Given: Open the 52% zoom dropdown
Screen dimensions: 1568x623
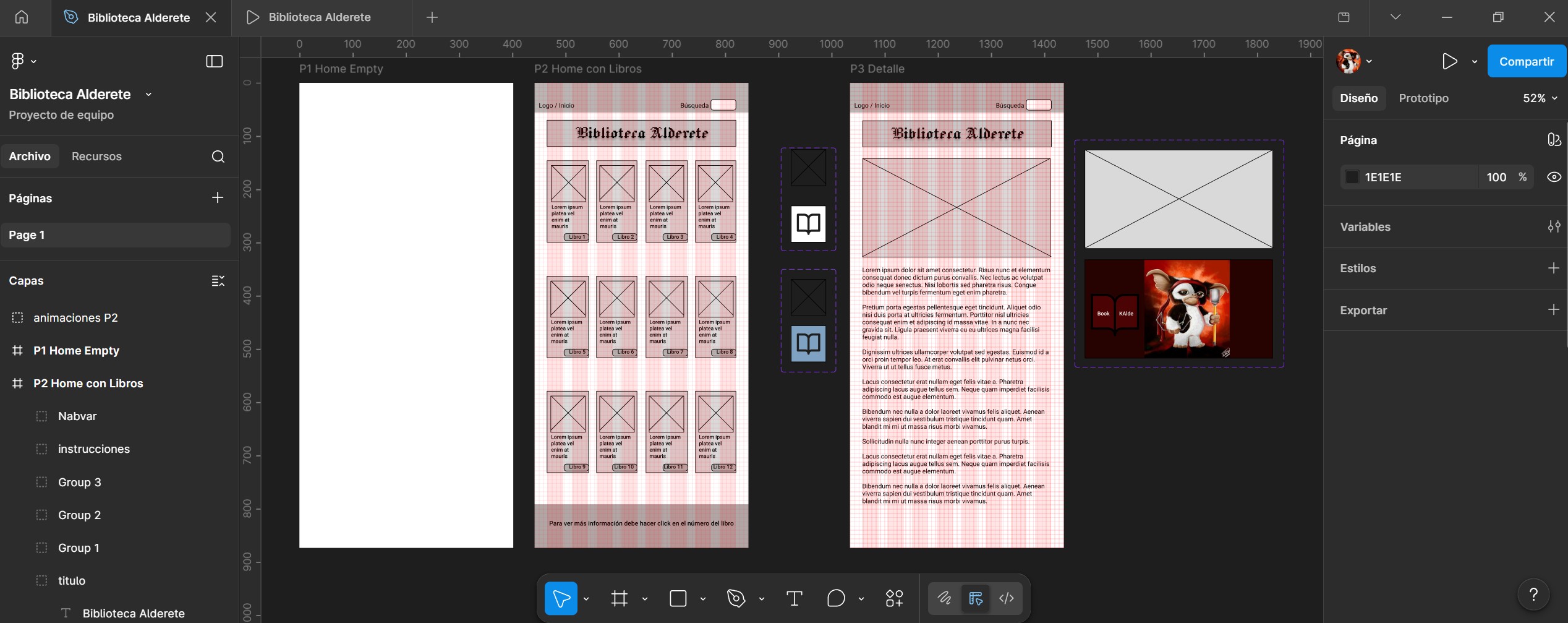Looking at the screenshot, I should (x=1540, y=98).
